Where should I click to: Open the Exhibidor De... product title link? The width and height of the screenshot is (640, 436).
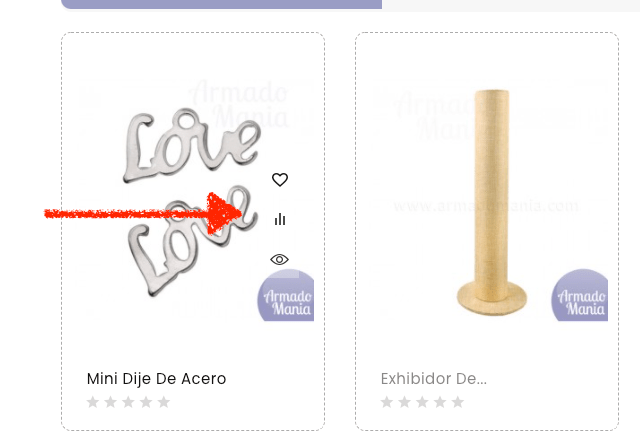click(x=433, y=379)
